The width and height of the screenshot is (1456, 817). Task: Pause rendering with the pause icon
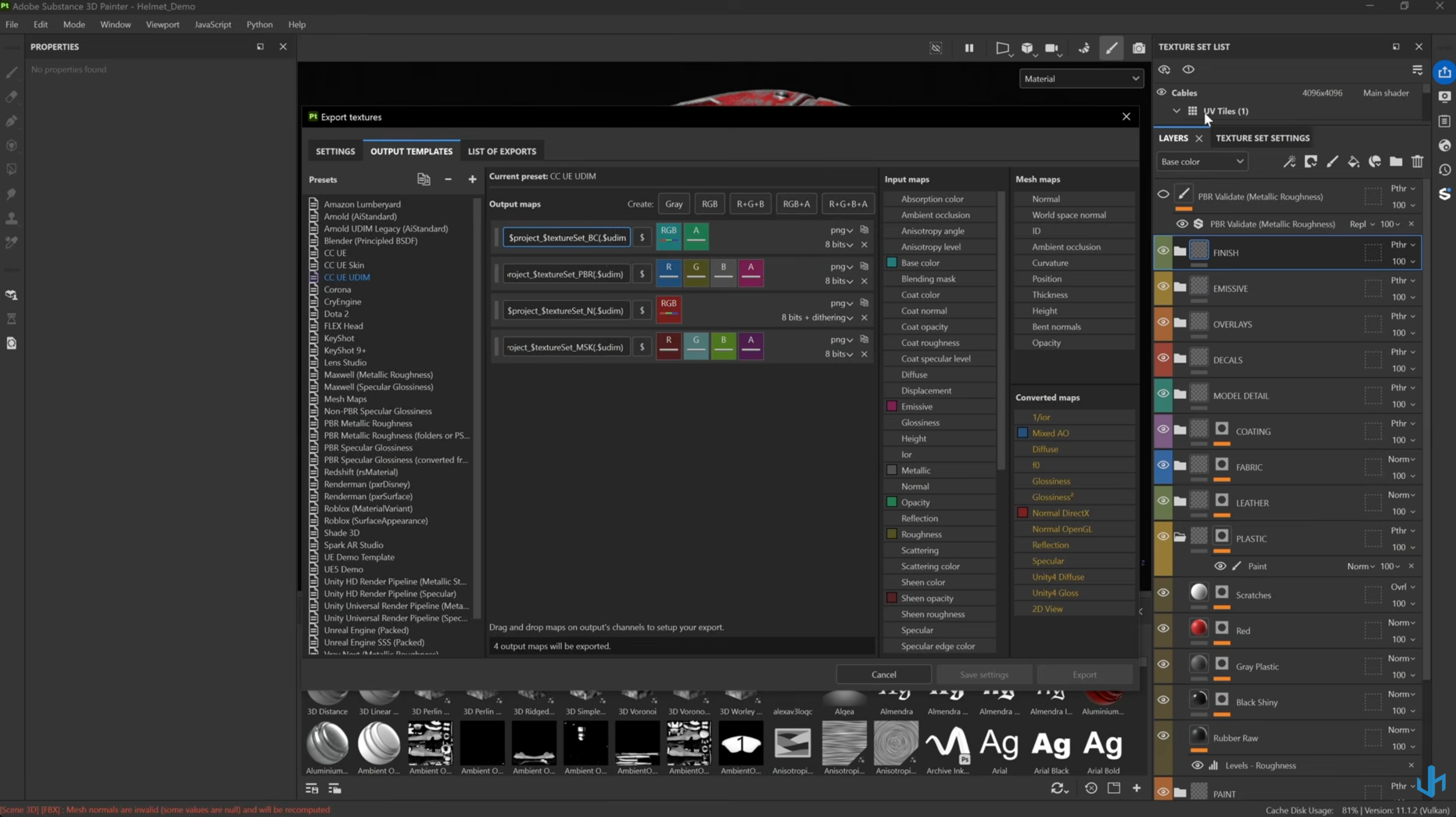[969, 48]
